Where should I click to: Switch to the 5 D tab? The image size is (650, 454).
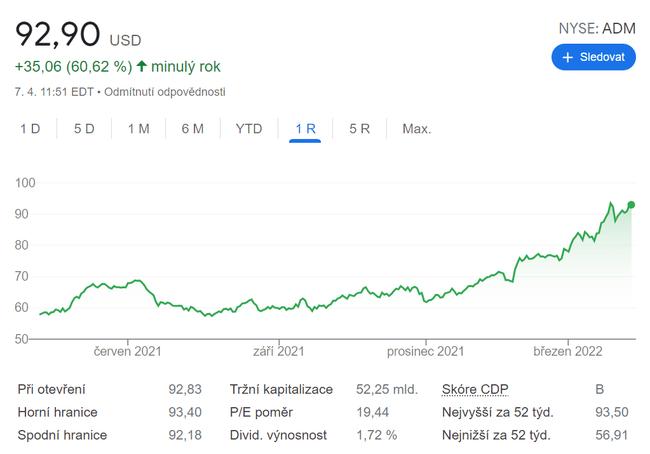coord(84,128)
